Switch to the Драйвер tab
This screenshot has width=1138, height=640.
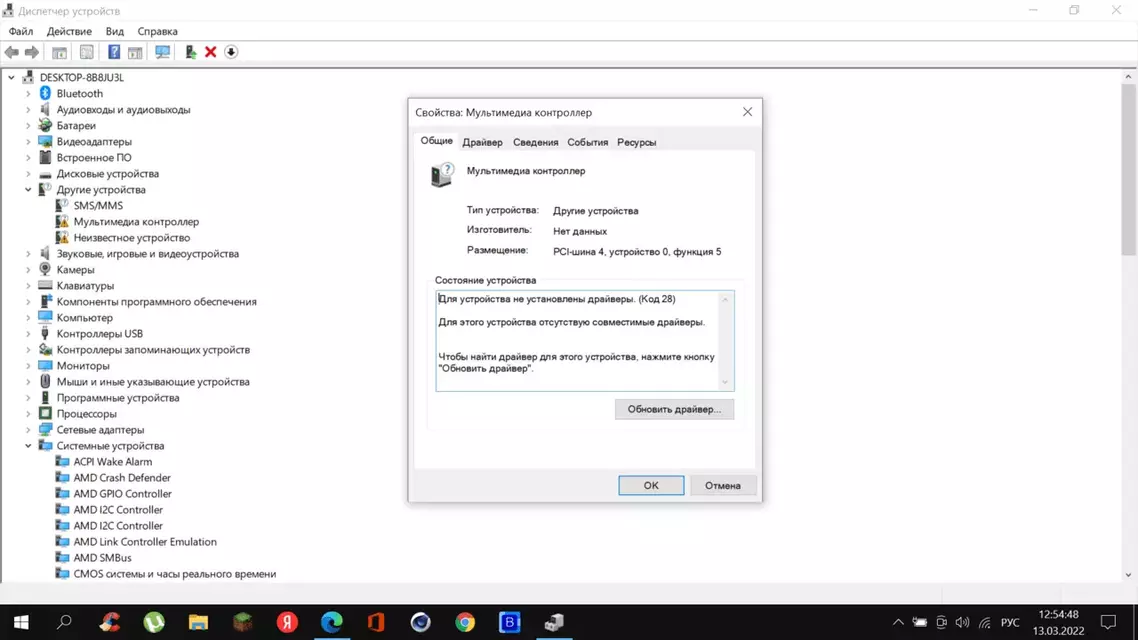pos(482,142)
